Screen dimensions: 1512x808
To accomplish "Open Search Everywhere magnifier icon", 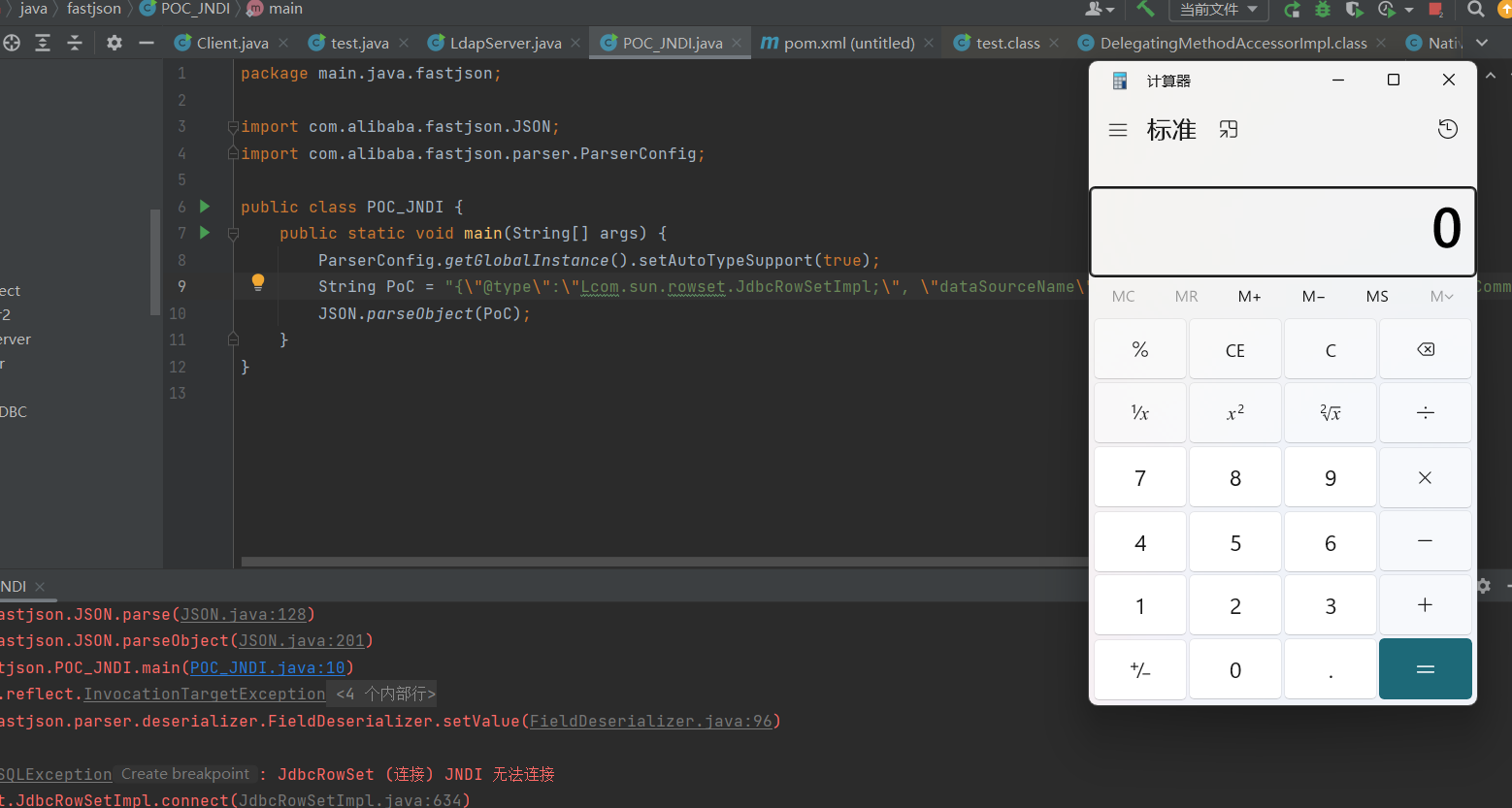I will 1475,10.
